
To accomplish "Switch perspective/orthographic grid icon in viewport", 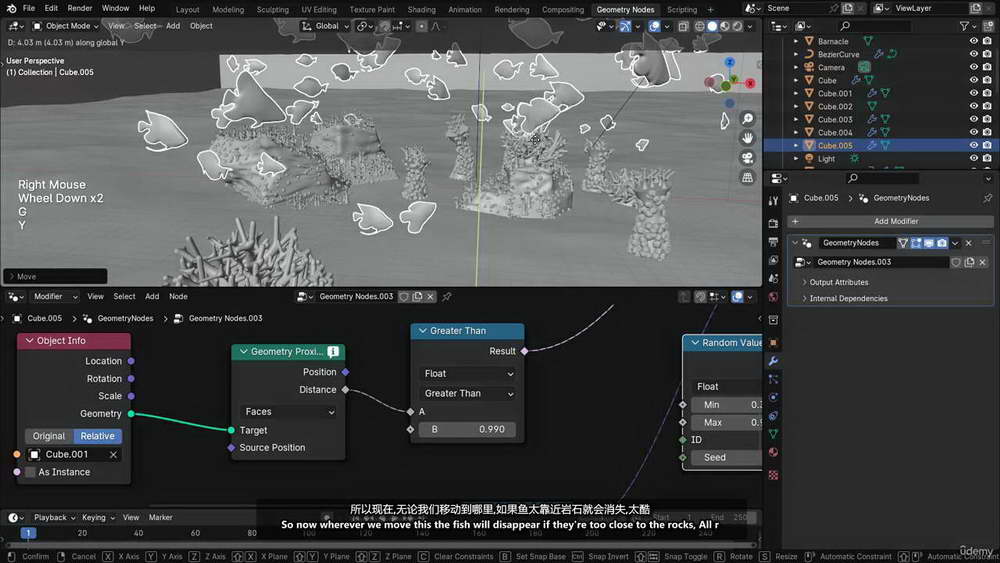I will [x=747, y=178].
